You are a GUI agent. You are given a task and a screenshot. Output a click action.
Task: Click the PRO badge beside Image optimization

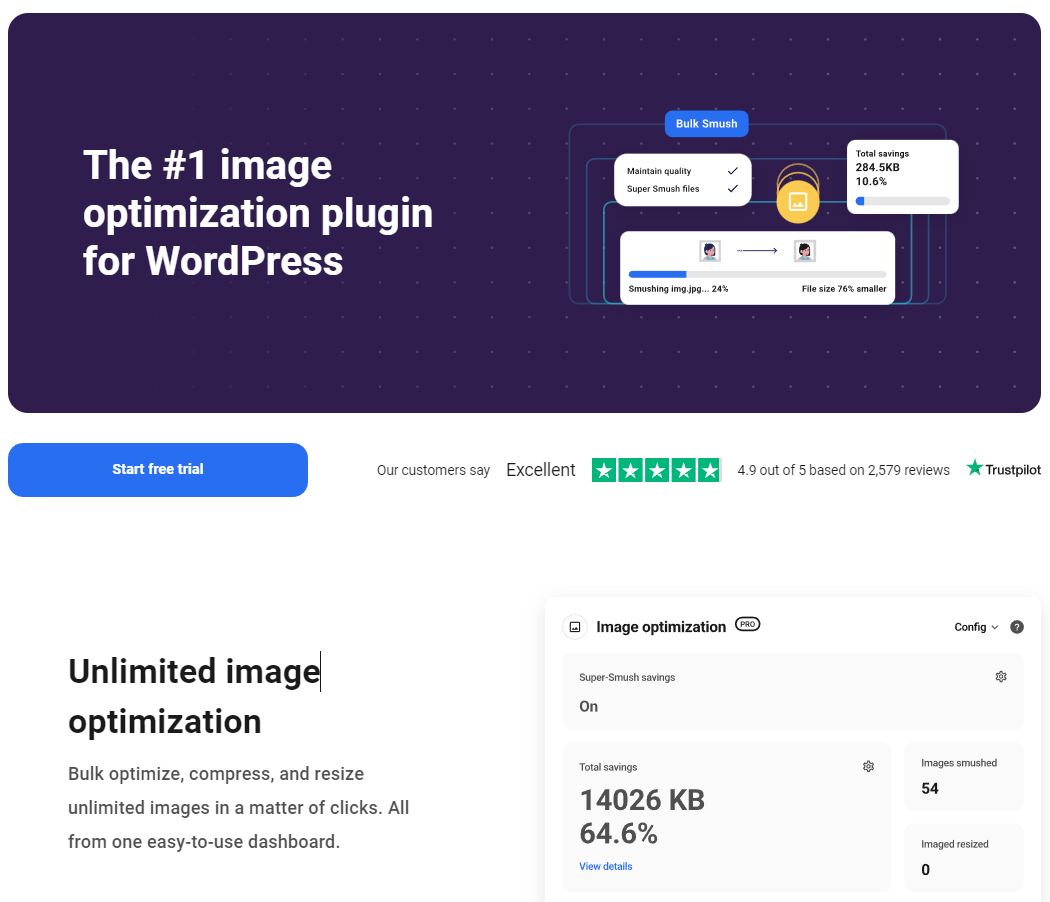pyautogui.click(x=747, y=624)
